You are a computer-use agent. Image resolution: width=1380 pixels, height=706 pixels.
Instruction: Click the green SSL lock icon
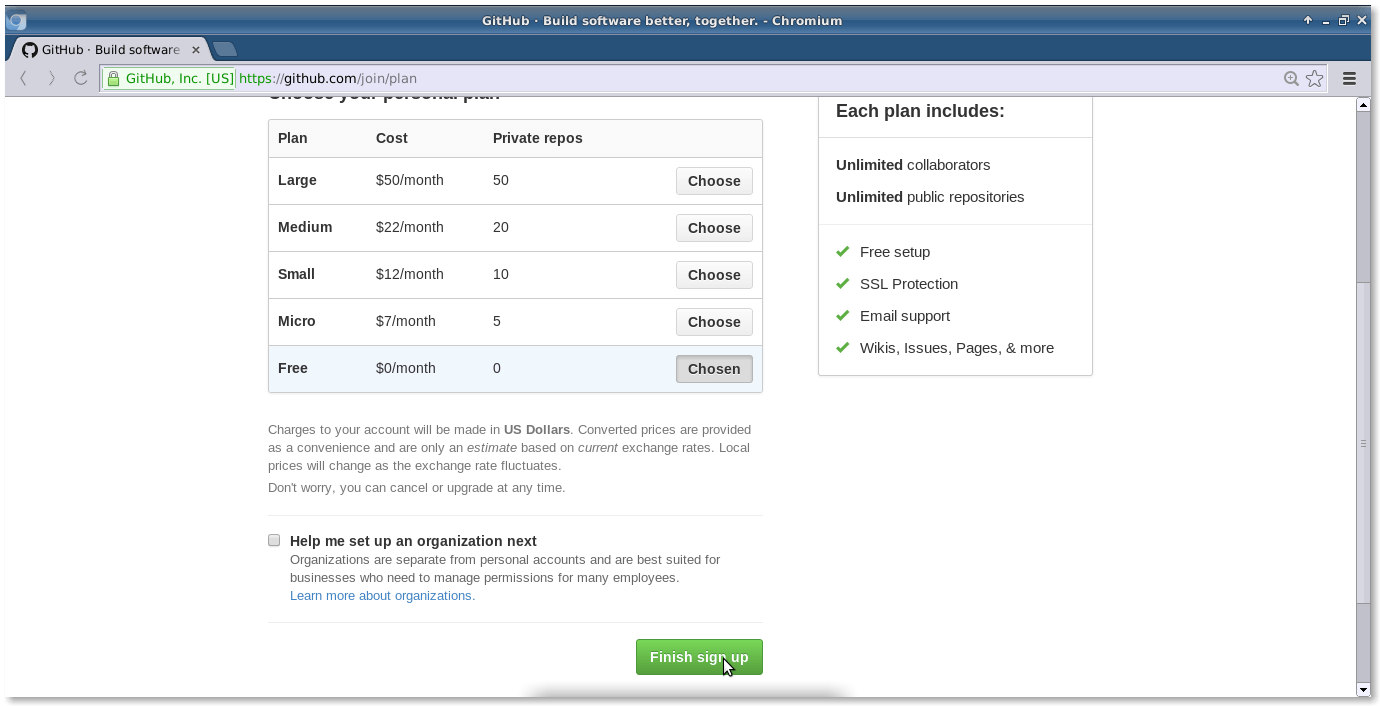(x=113, y=78)
